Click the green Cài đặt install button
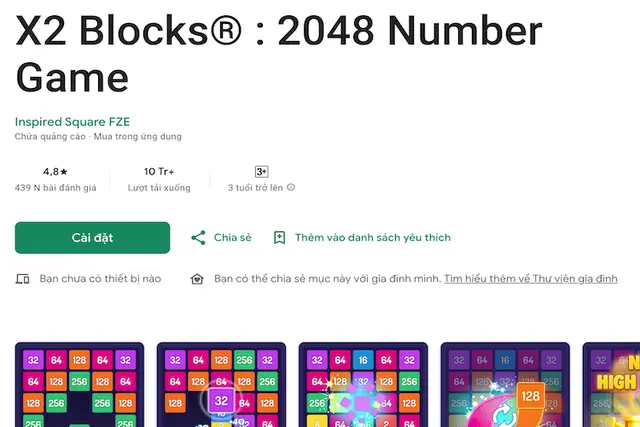This screenshot has width=640, height=427. click(x=92, y=238)
